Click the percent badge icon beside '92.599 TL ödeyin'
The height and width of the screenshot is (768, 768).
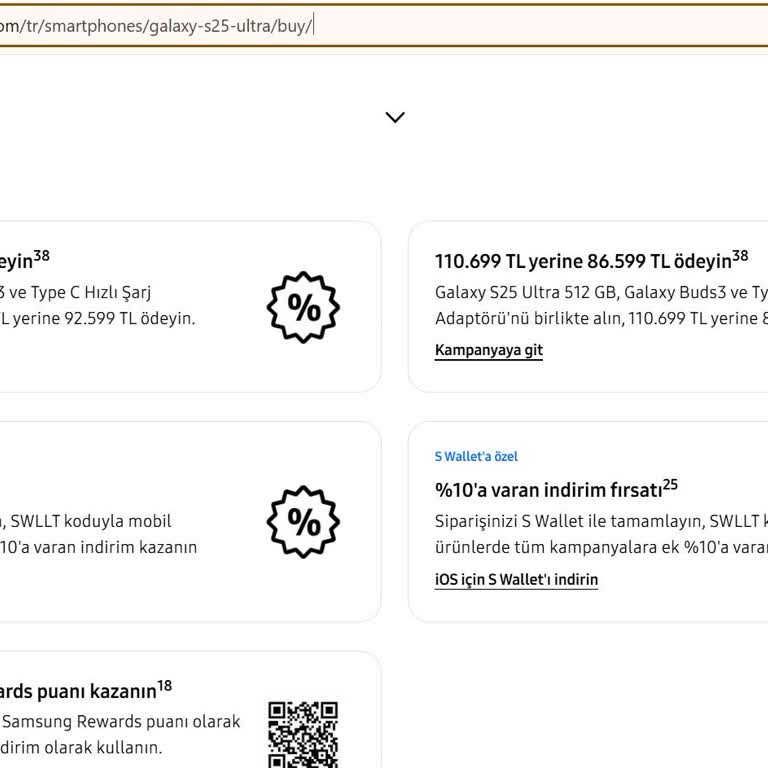click(x=303, y=307)
